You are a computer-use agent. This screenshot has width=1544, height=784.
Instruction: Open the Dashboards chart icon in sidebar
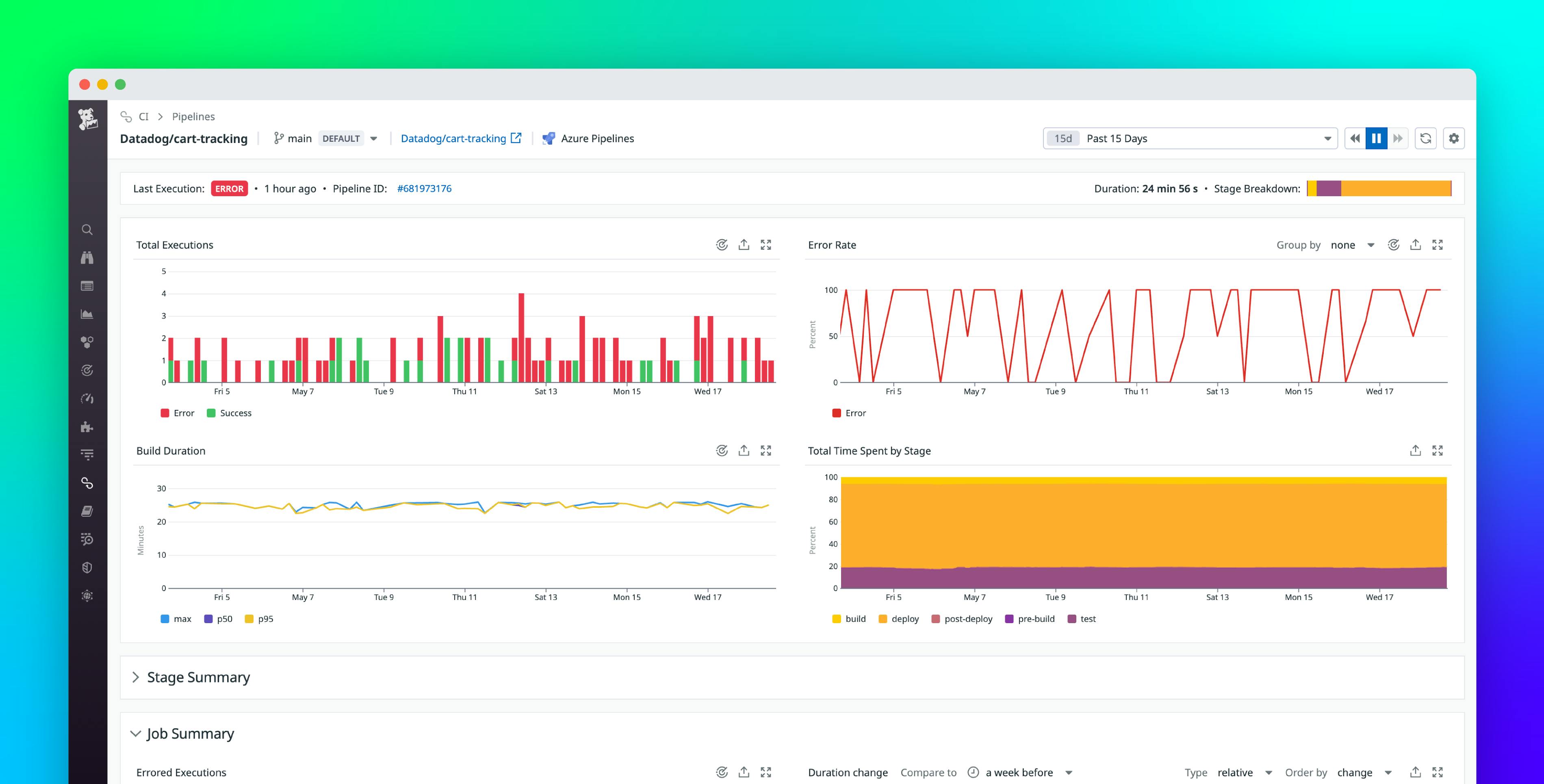point(87,314)
